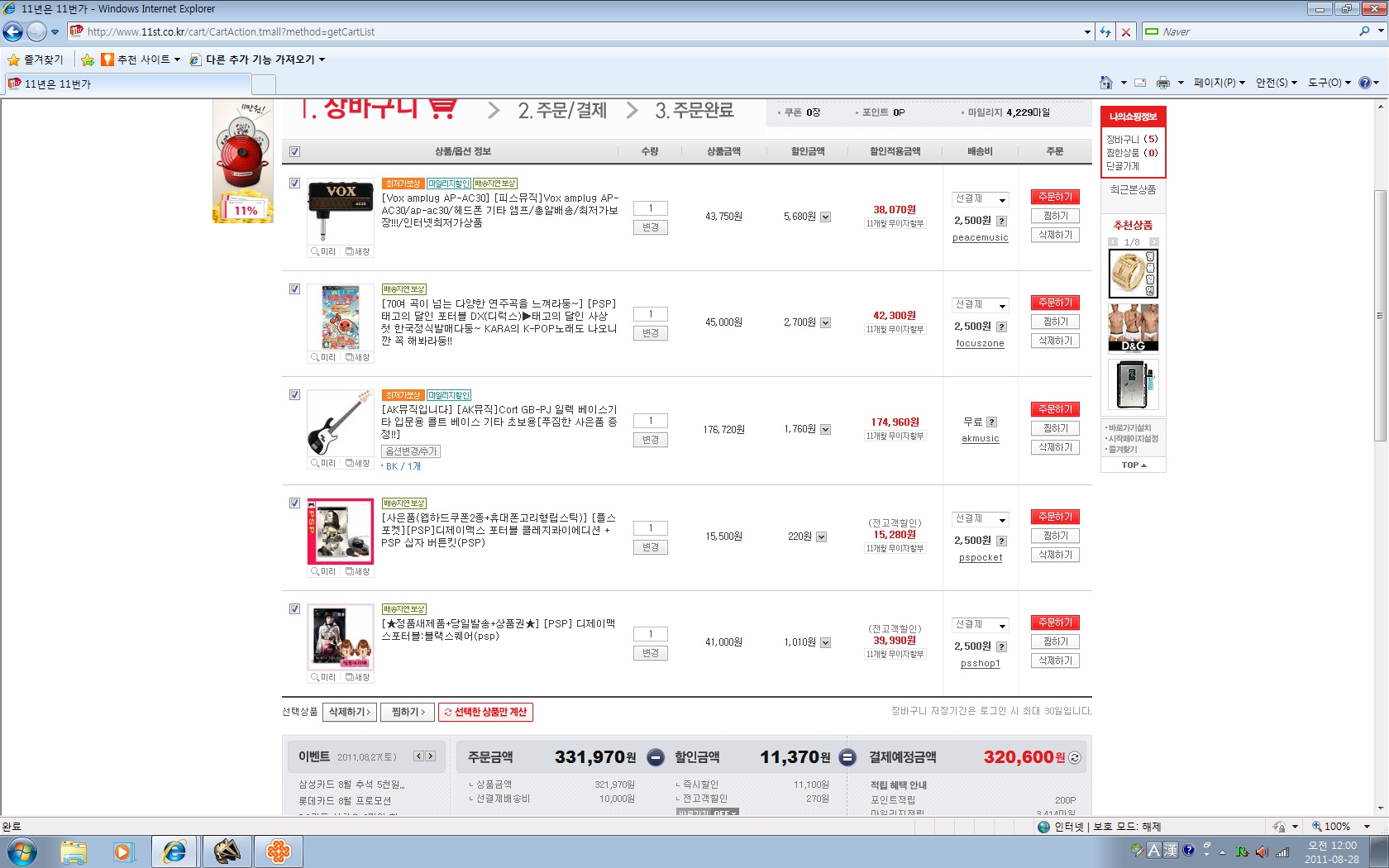Toggle the select-all checkbox in table header
Screen dimensions: 1389x868
(294, 151)
